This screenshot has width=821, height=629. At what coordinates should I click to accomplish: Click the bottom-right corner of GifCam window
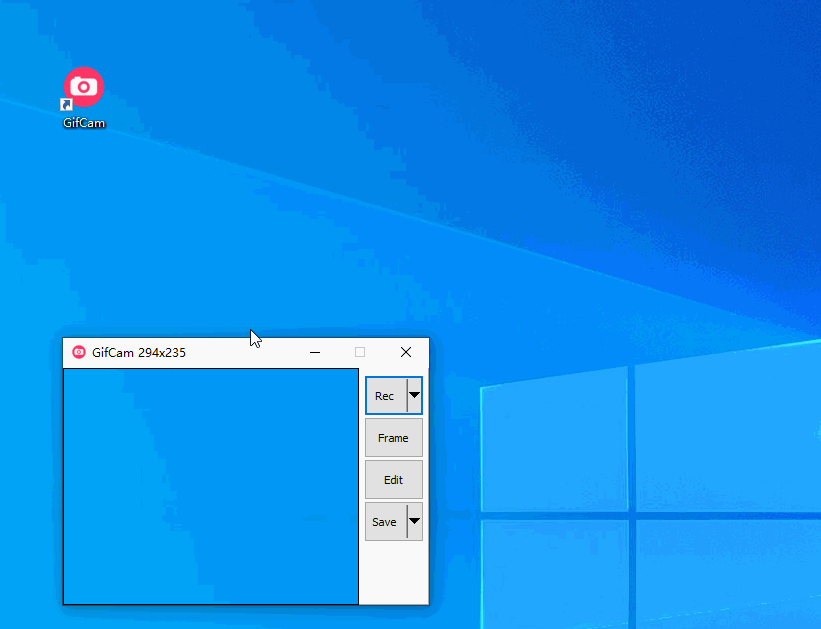pos(427,603)
